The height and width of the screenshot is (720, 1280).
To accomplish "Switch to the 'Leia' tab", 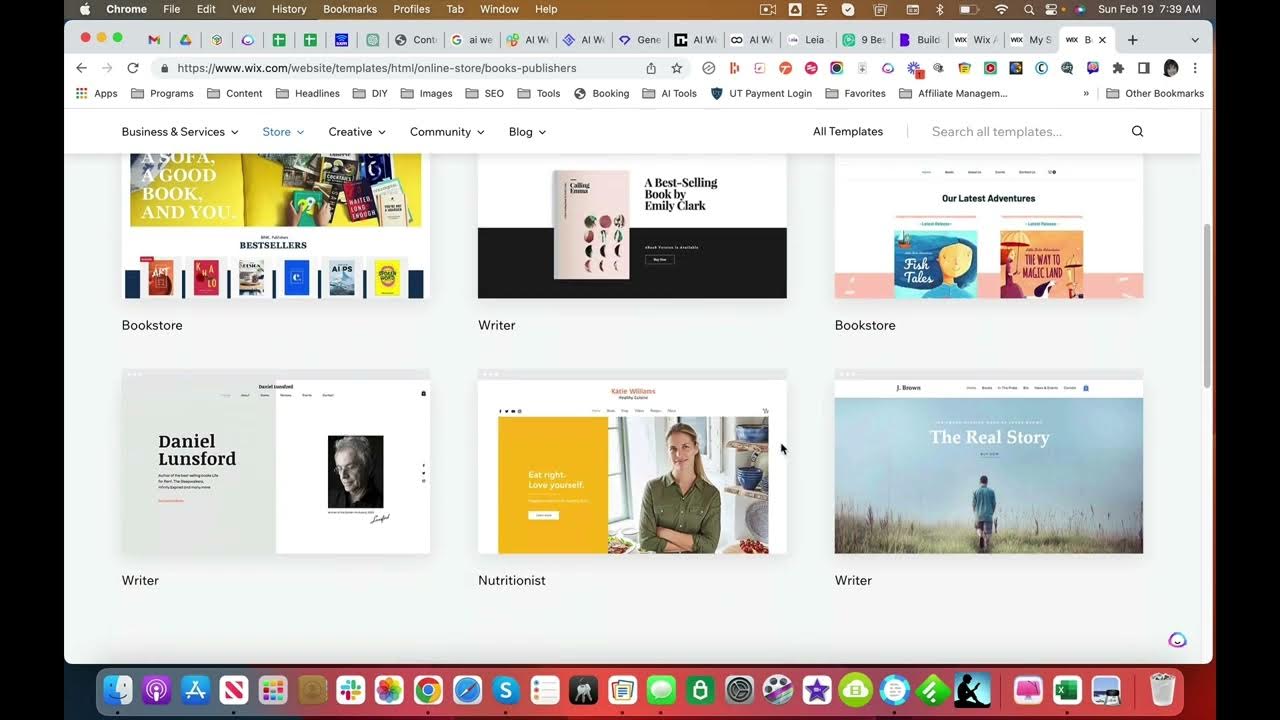I will pyautogui.click(x=807, y=40).
